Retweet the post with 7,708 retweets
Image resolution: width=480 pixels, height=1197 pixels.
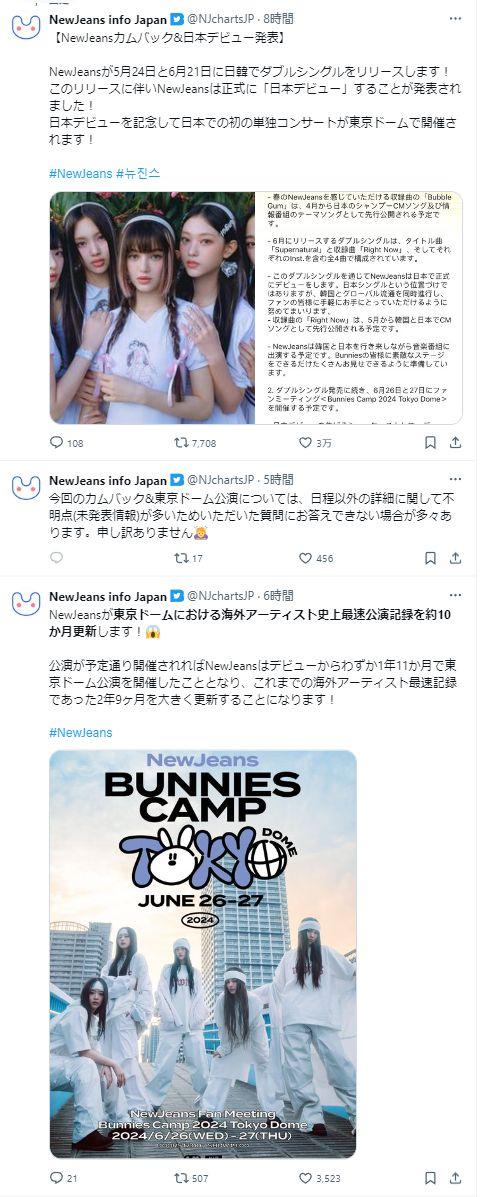click(182, 443)
